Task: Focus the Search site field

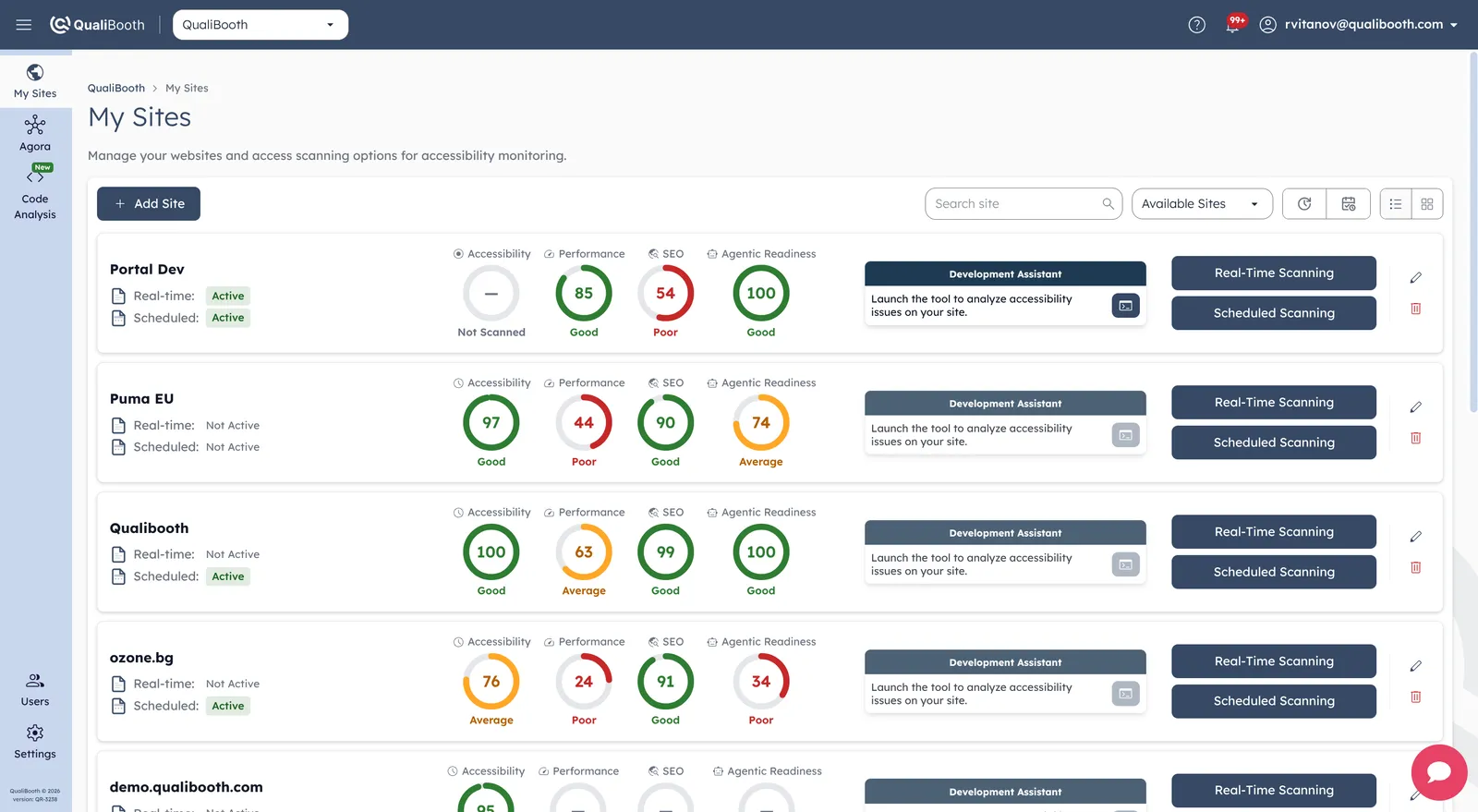Action: [1024, 204]
